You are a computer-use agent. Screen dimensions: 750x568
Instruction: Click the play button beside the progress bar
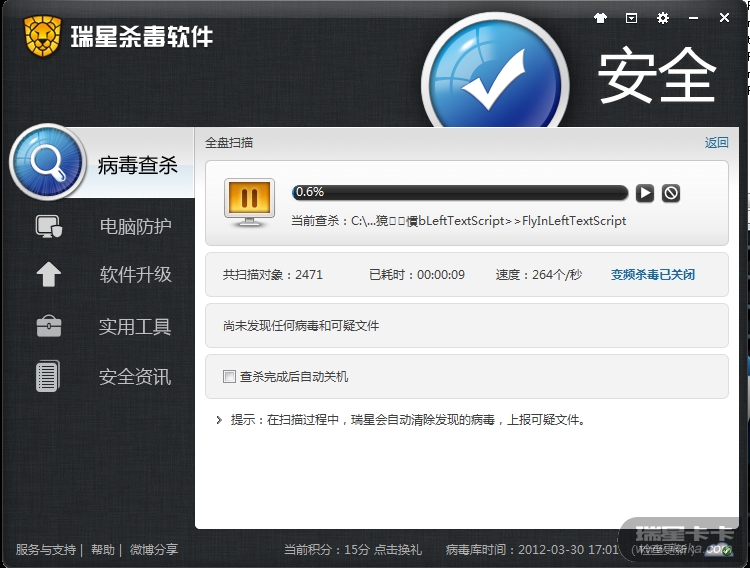tap(645, 193)
